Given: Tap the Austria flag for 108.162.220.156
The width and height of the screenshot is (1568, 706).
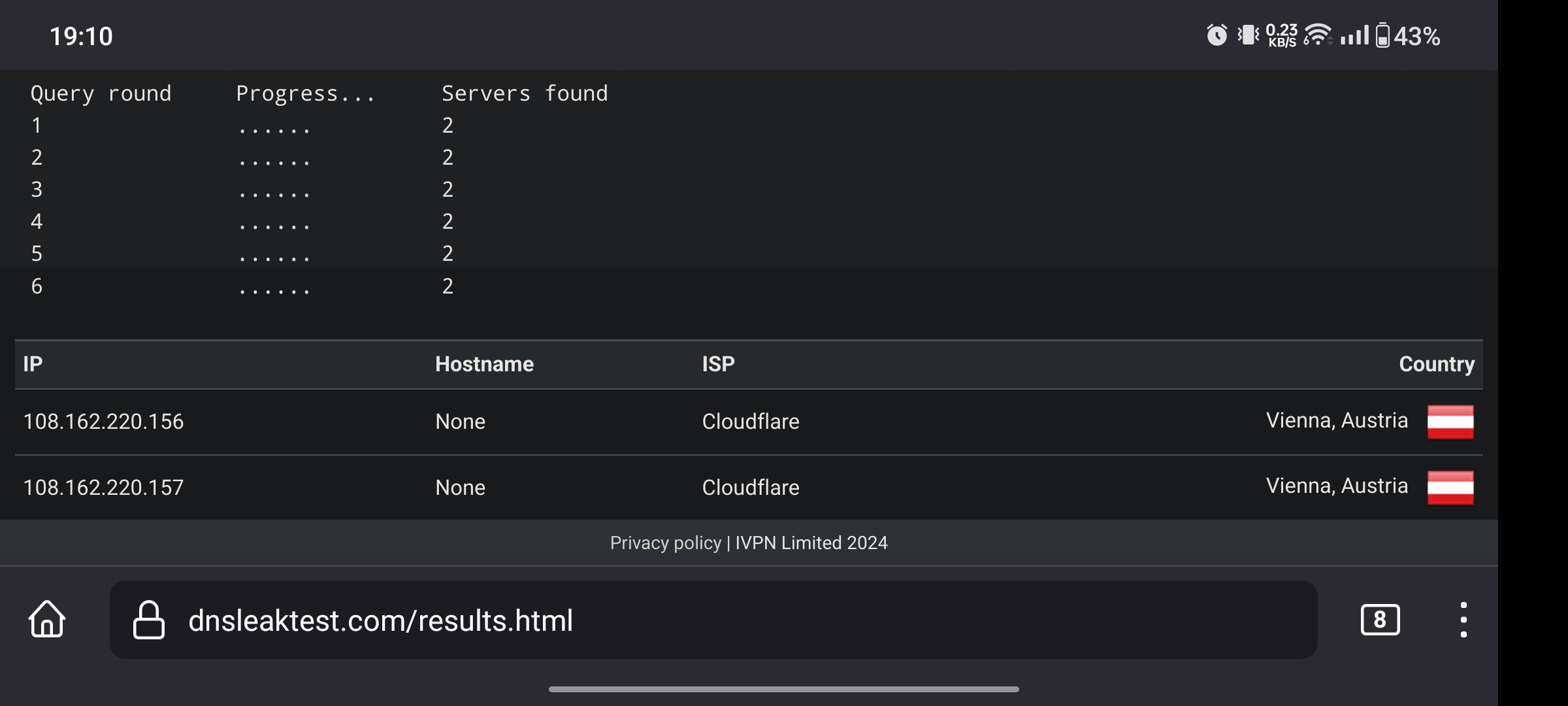Looking at the screenshot, I should (1450, 422).
